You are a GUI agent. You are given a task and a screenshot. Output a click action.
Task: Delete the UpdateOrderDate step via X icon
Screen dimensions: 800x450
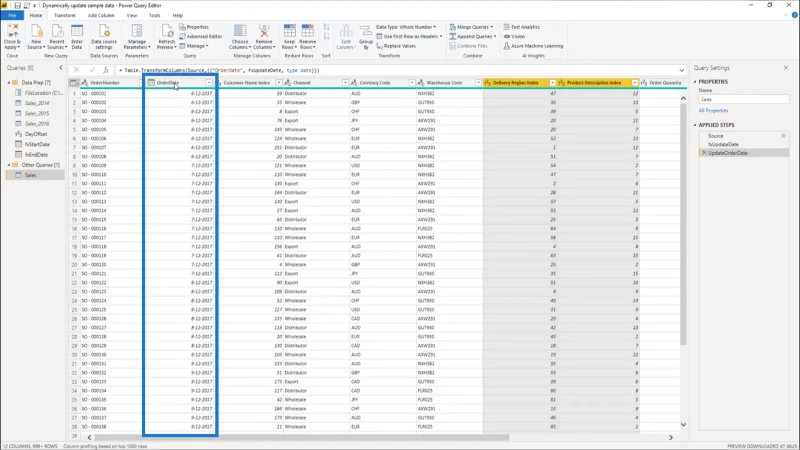tap(704, 153)
